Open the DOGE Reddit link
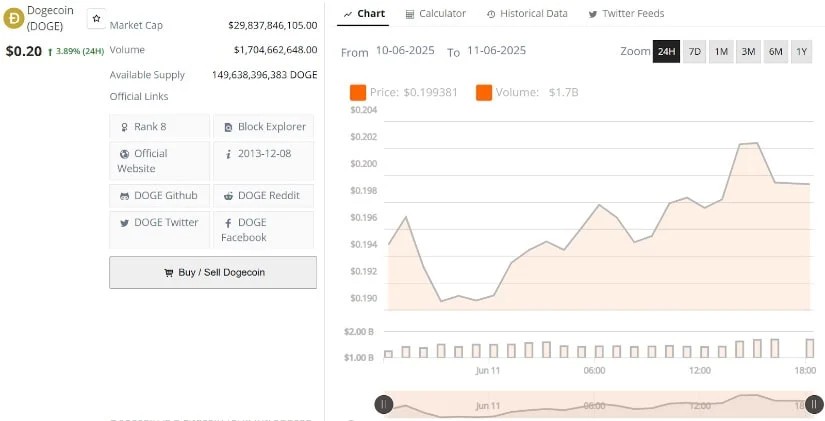This screenshot has height=421, width=825. click(264, 196)
